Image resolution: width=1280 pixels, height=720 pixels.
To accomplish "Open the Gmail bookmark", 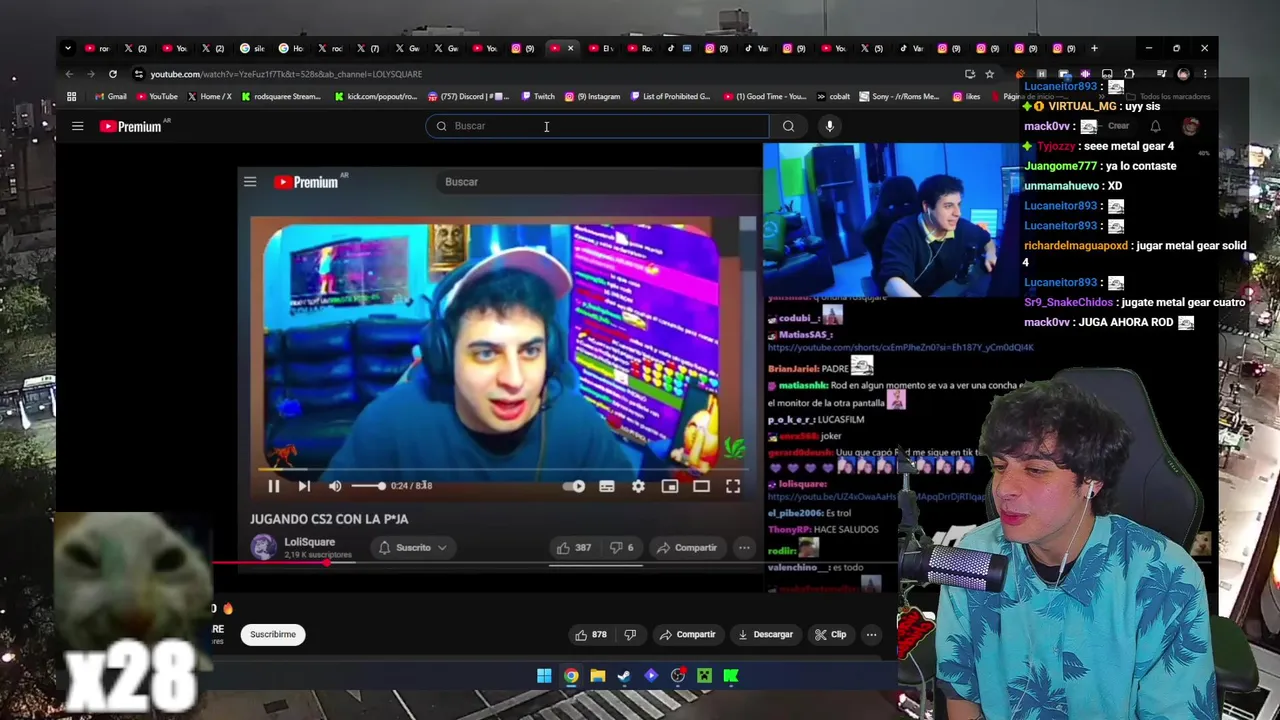I will pyautogui.click(x=110, y=97).
